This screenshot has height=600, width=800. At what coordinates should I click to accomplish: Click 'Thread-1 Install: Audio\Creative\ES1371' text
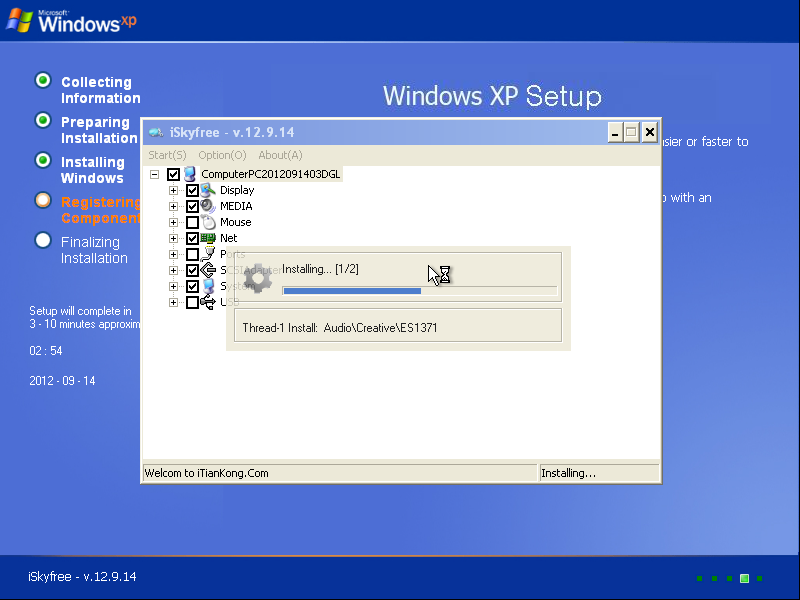pyautogui.click(x=340, y=328)
